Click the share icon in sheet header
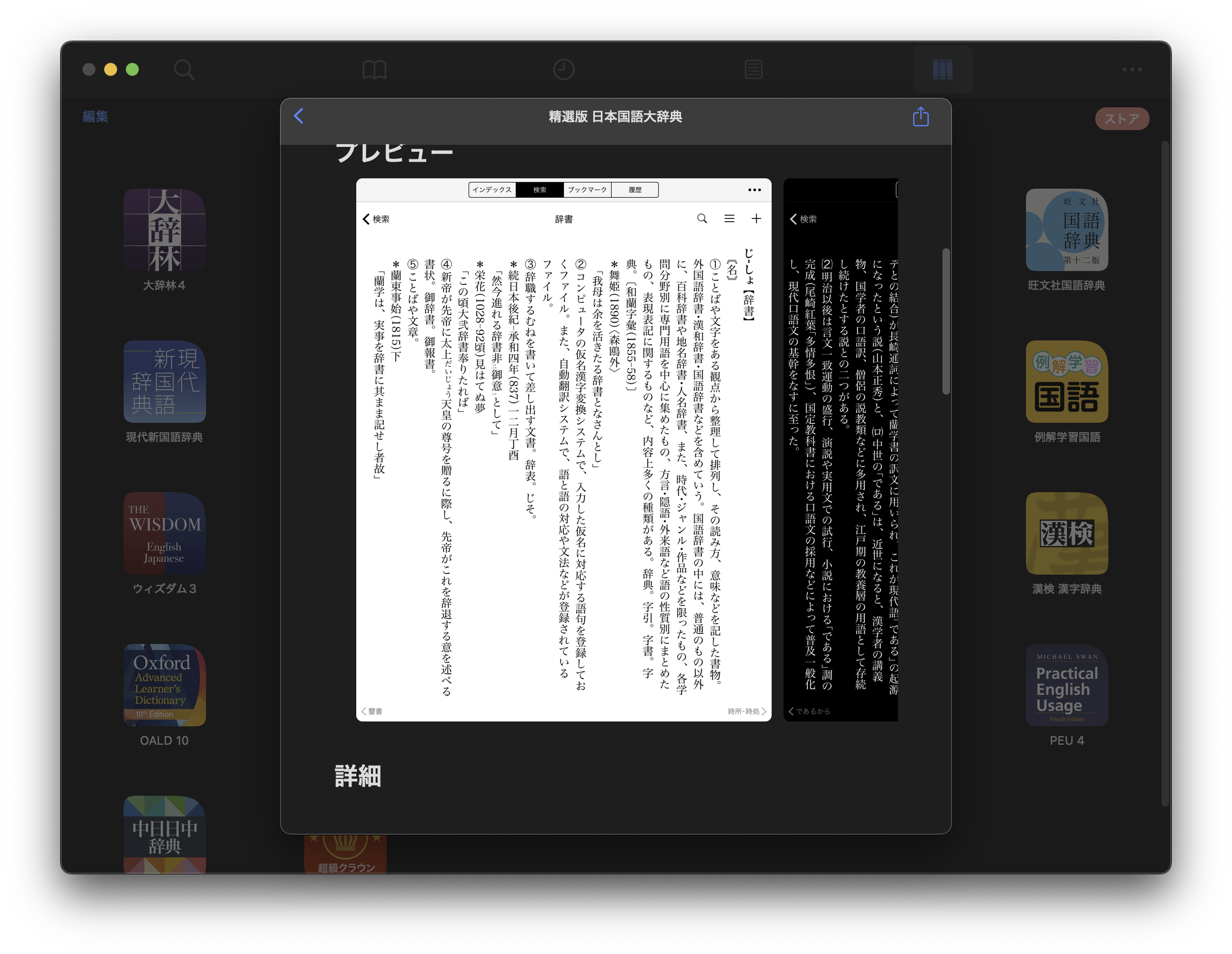The height and width of the screenshot is (954, 1232). 921,117
